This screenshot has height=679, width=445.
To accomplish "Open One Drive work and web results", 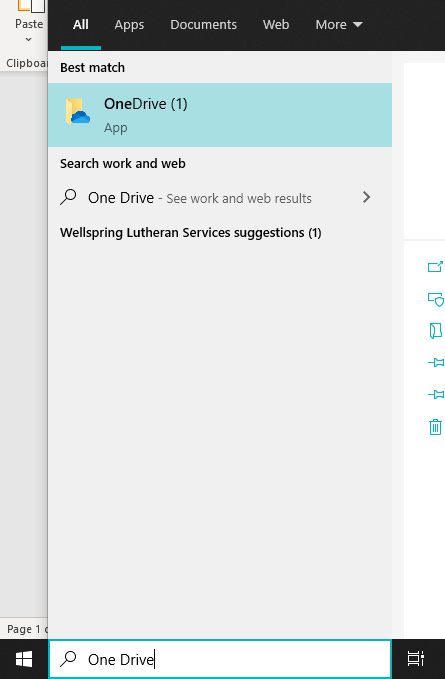I will coord(220,198).
